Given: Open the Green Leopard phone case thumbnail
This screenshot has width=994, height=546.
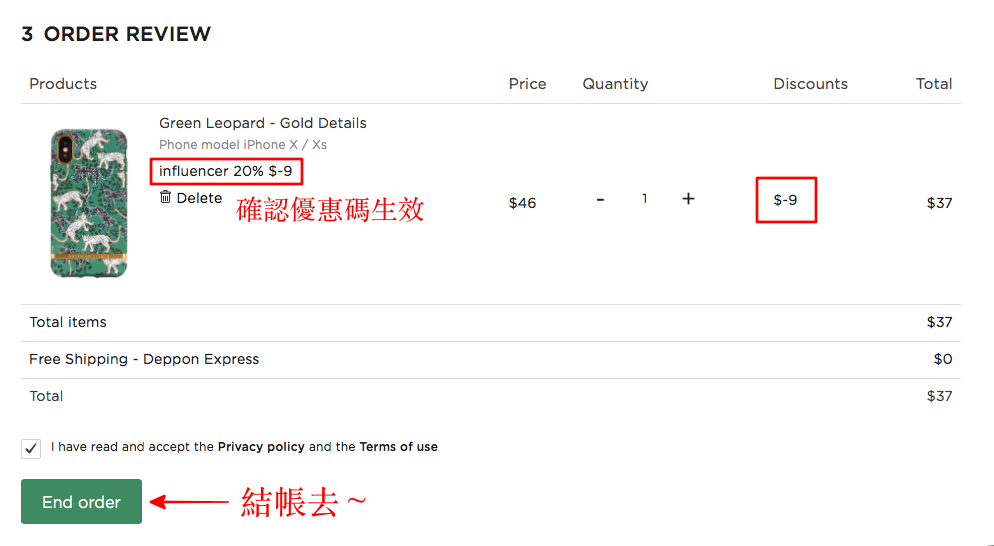Looking at the screenshot, I should (89, 203).
